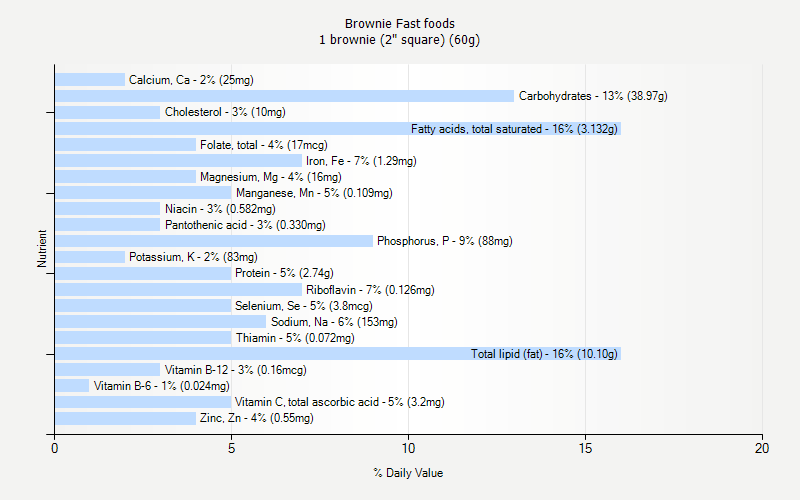Click the Cholesterol - 3% (10mg) label
Image resolution: width=800 pixels, height=500 pixels.
(225, 112)
